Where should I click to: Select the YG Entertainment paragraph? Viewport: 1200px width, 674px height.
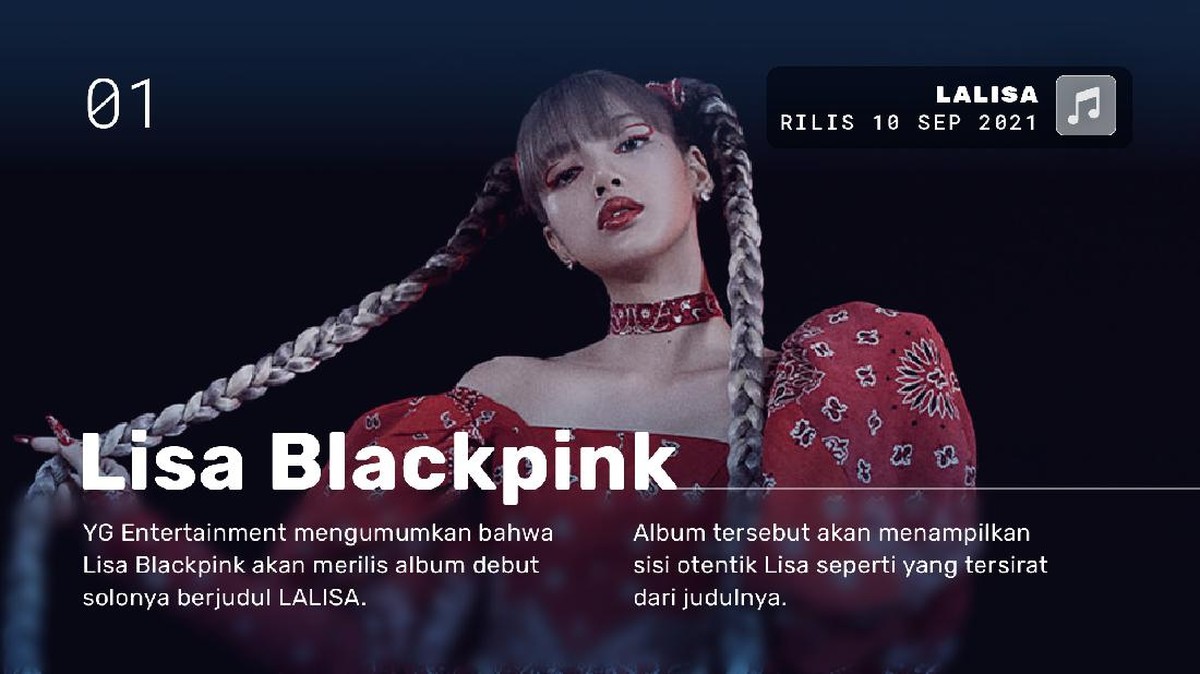318,565
